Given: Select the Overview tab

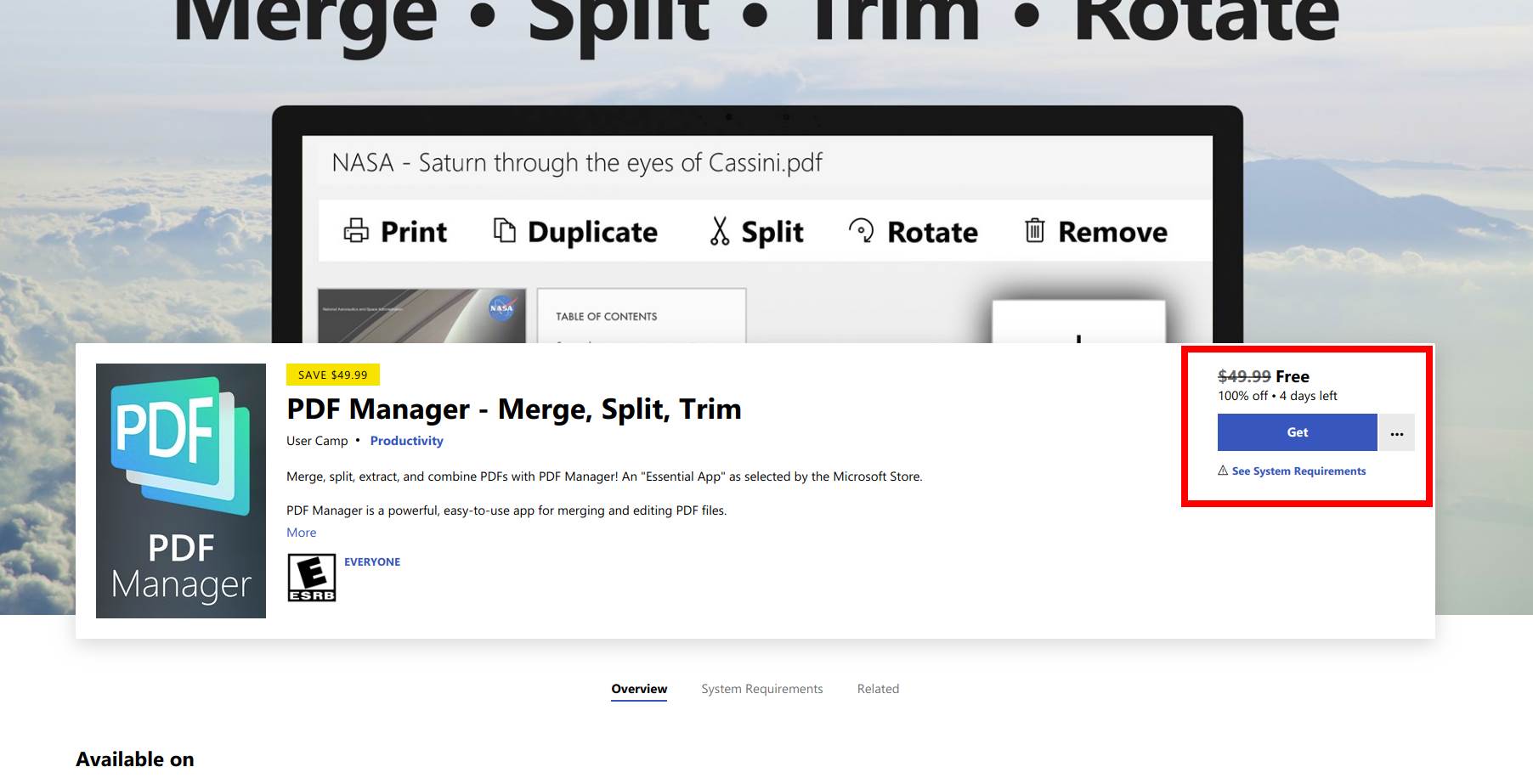Looking at the screenshot, I should [x=639, y=689].
